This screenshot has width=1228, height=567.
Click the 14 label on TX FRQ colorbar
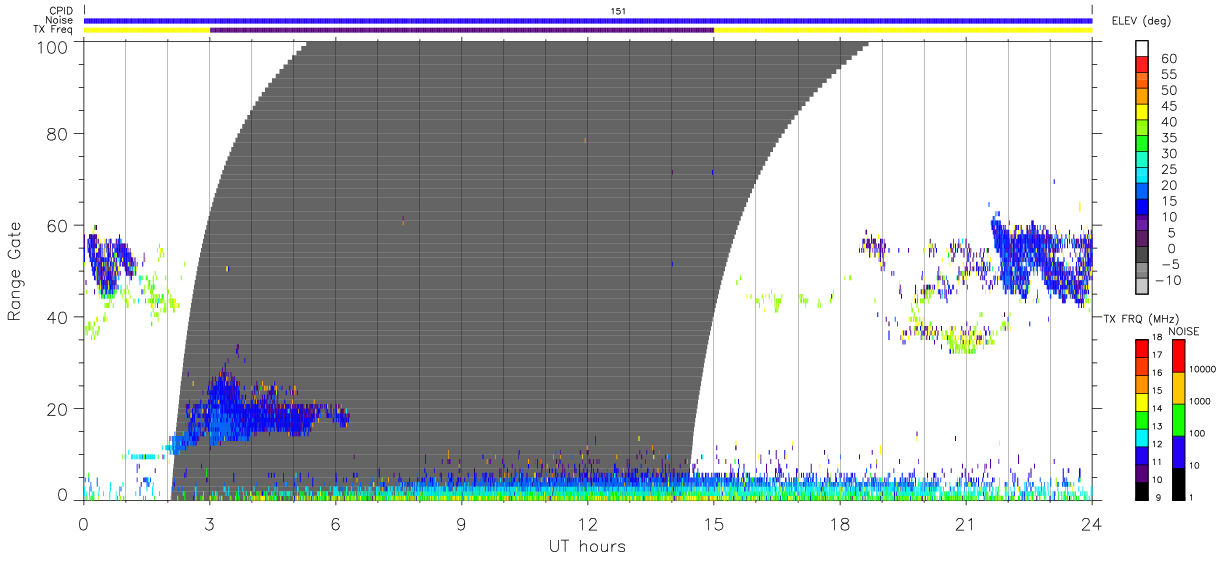click(x=1157, y=409)
